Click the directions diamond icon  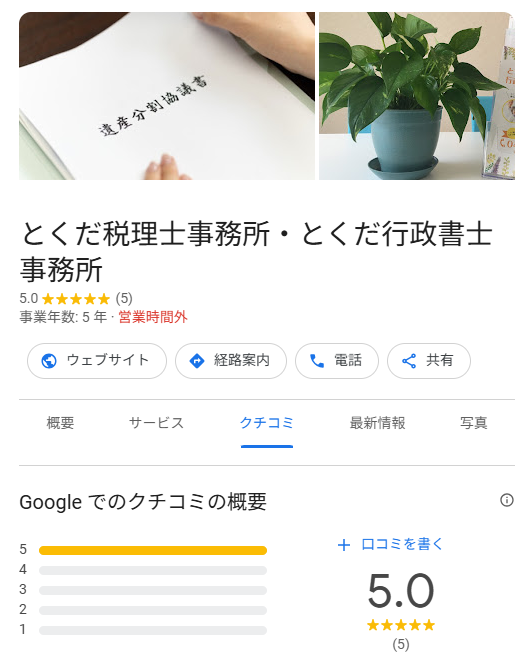pos(197,361)
